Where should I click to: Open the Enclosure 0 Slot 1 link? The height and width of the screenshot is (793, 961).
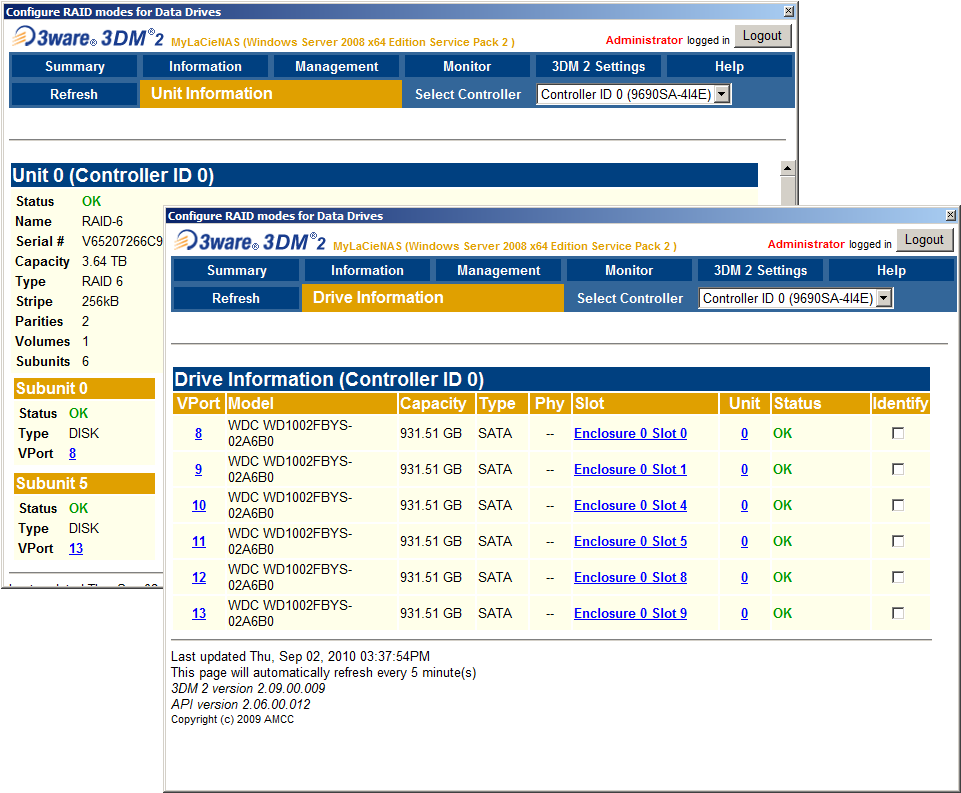(x=630, y=469)
